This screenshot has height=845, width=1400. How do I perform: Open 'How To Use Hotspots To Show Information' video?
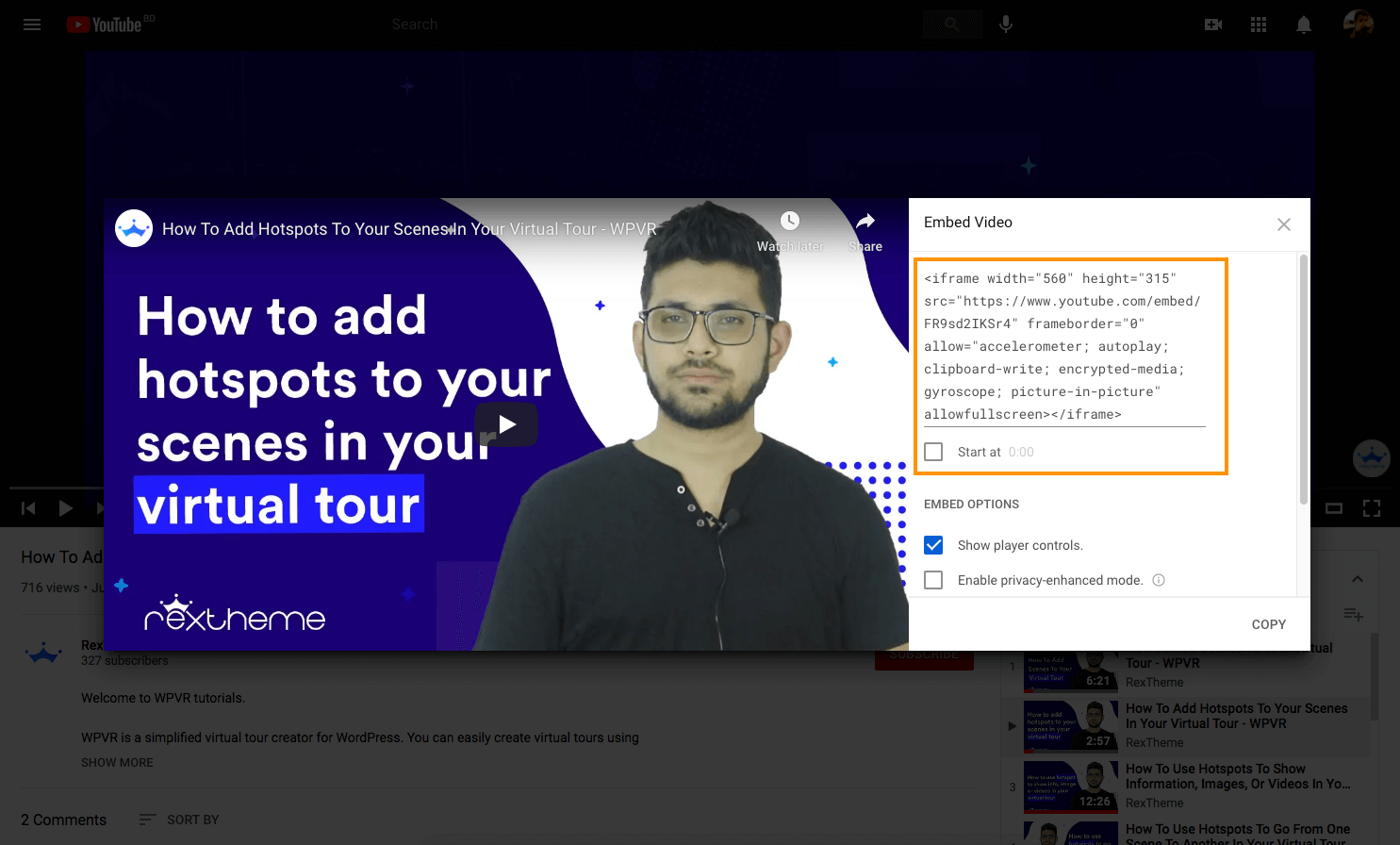1238,776
